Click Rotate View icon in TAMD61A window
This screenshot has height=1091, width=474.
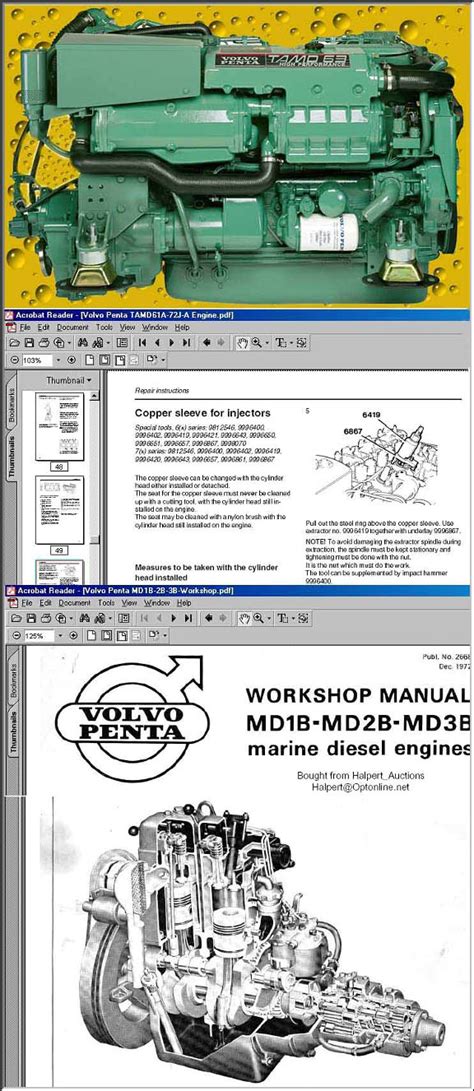(x=150, y=360)
